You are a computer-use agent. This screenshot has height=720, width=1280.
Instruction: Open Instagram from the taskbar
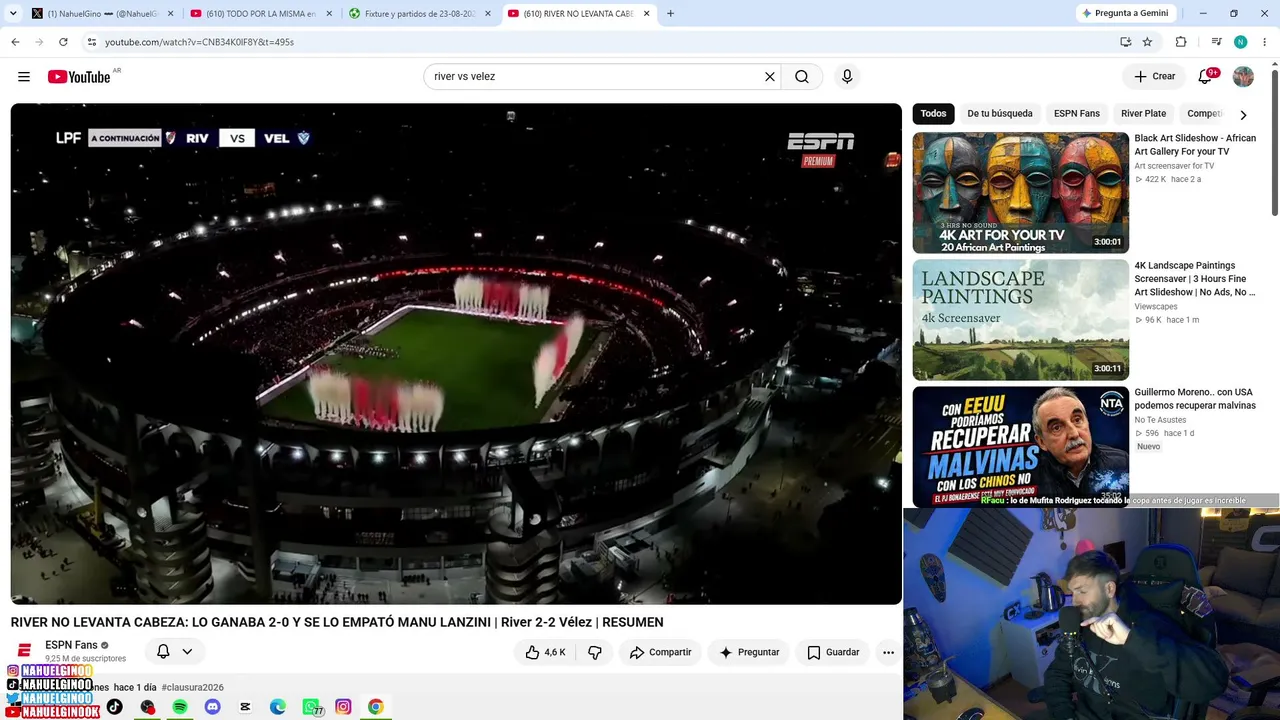pyautogui.click(x=343, y=707)
